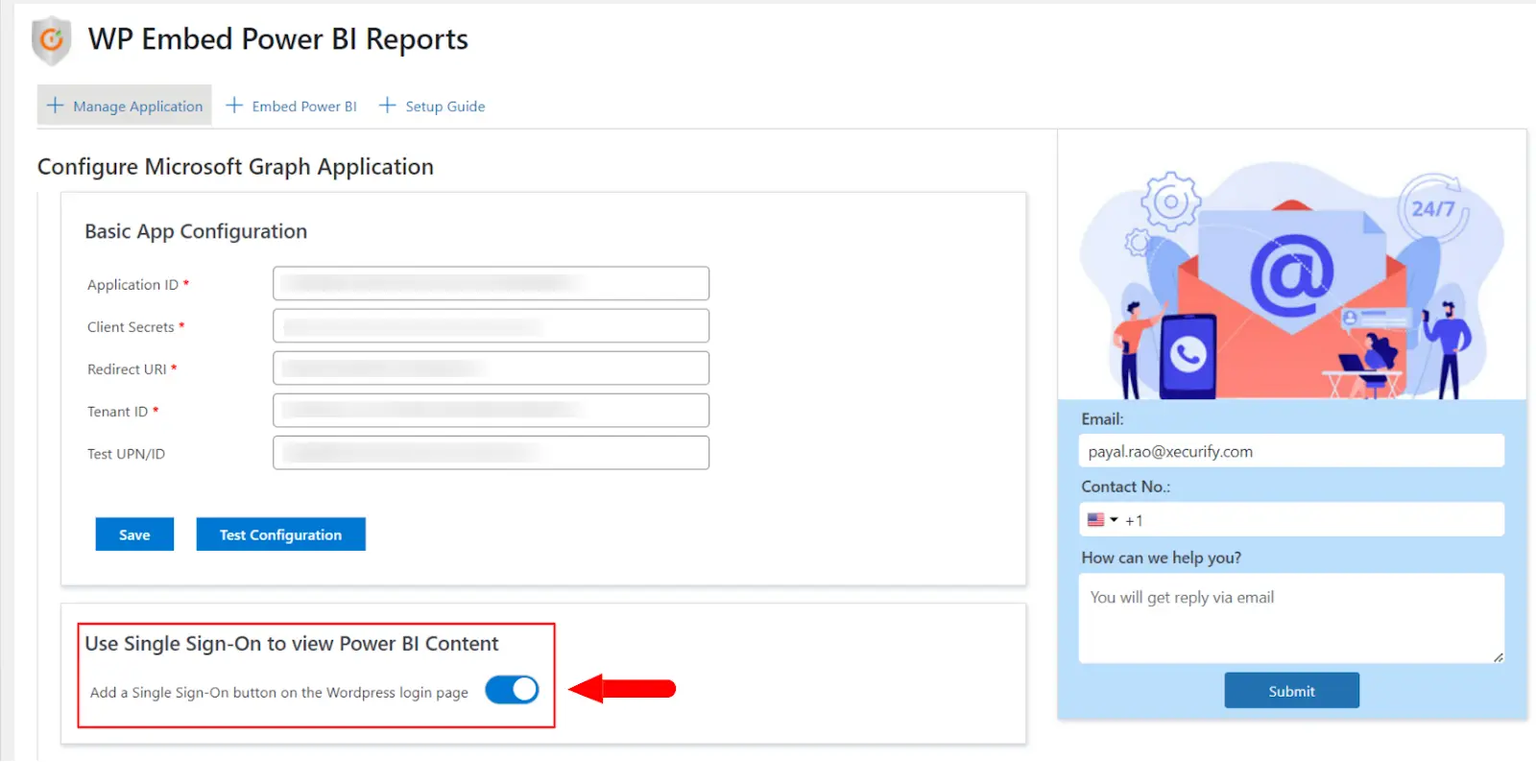
Task: Click the Add a Single Sign-On button description
Action: point(279,693)
